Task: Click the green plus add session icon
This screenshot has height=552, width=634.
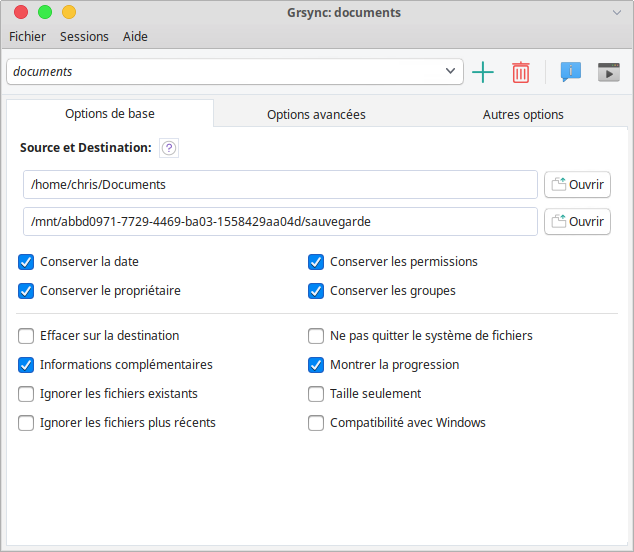Action: (x=483, y=72)
